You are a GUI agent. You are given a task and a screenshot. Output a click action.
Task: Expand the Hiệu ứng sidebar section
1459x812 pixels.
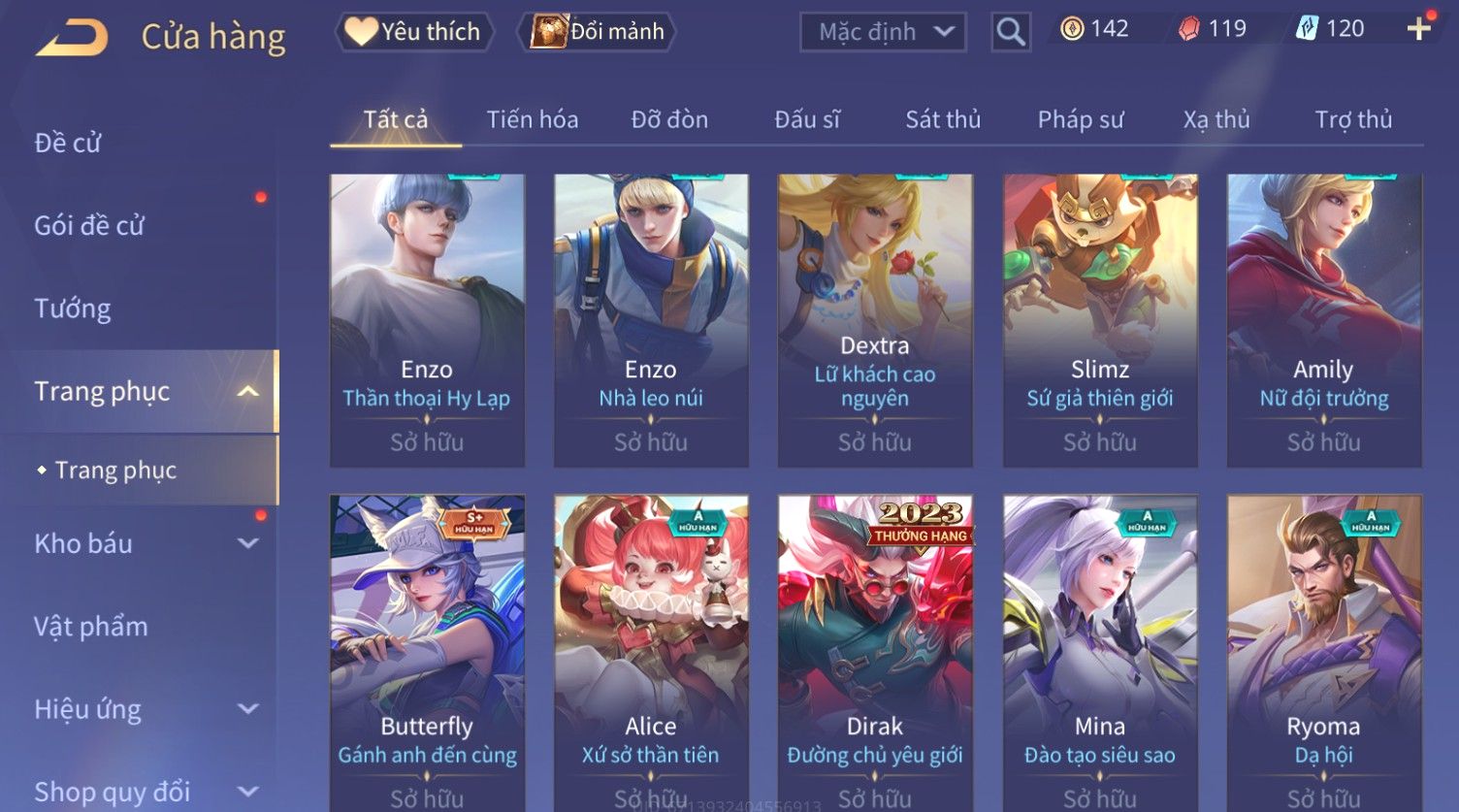click(248, 709)
